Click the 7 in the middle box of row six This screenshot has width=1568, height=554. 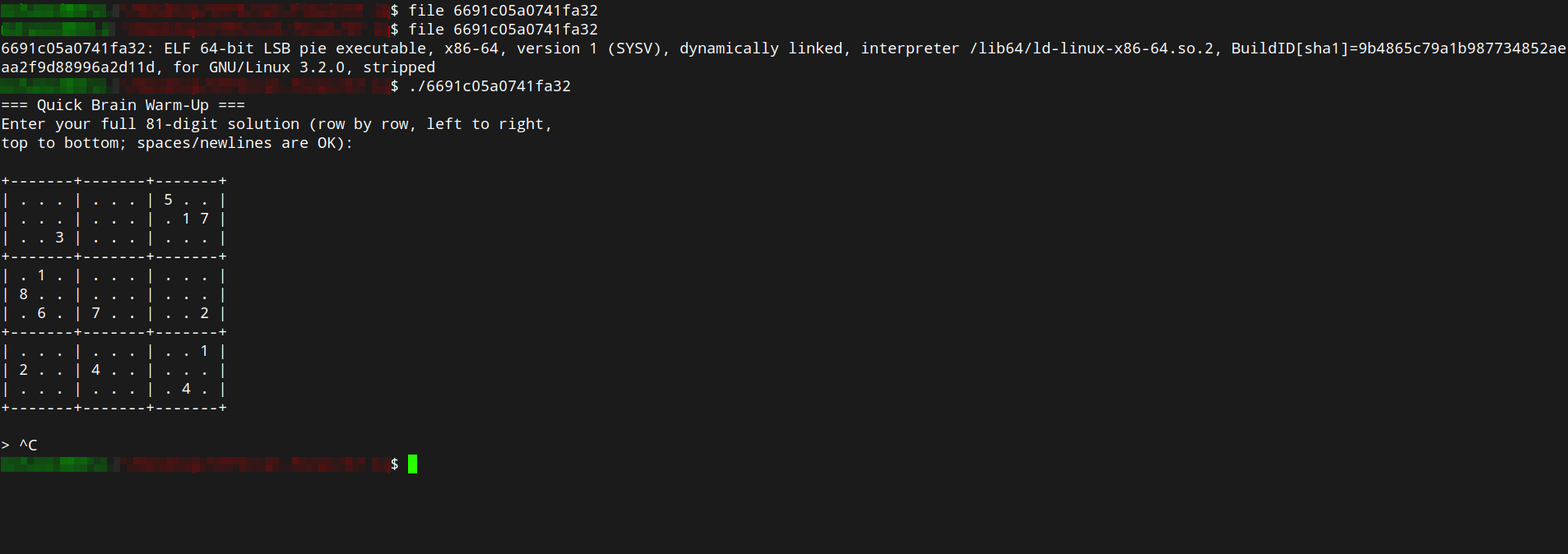point(95,313)
